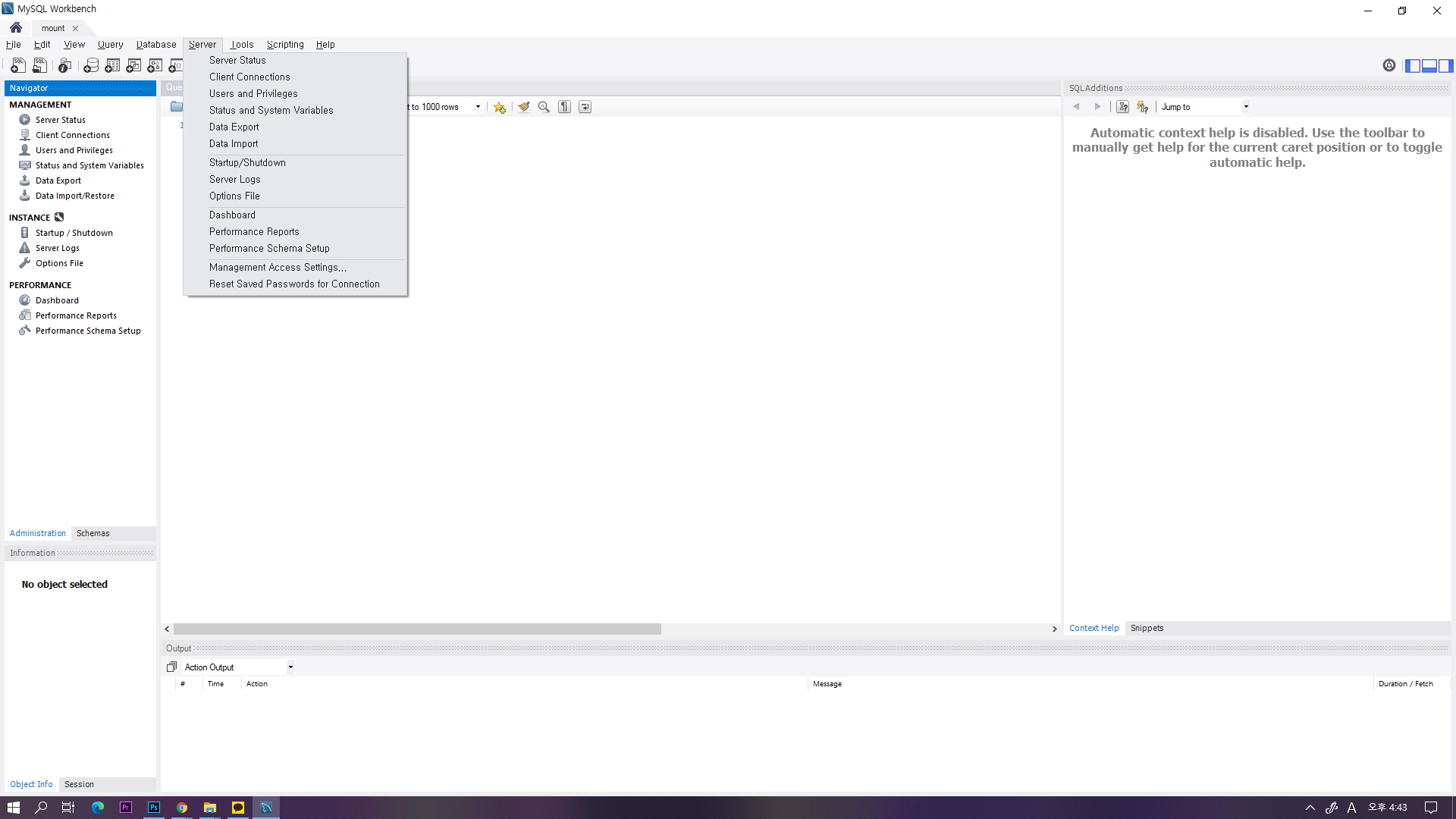The image size is (1456, 819).
Task: Toggle word wrap in editor
Action: (x=585, y=107)
